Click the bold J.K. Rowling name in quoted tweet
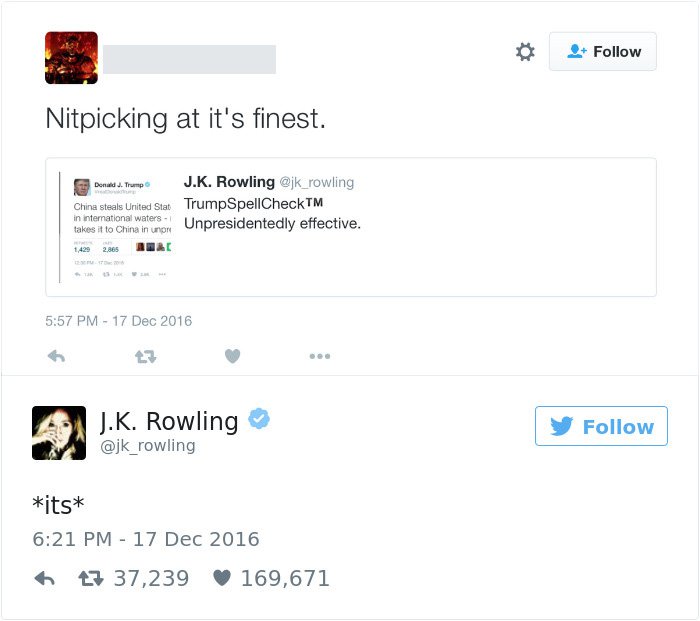700x621 pixels. 229,182
